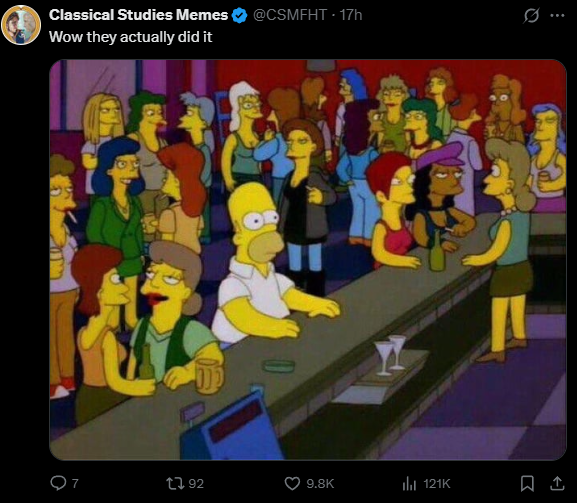This screenshot has width=577, height=503.
Task: Open view analytics bar chart icon
Action: 409,483
